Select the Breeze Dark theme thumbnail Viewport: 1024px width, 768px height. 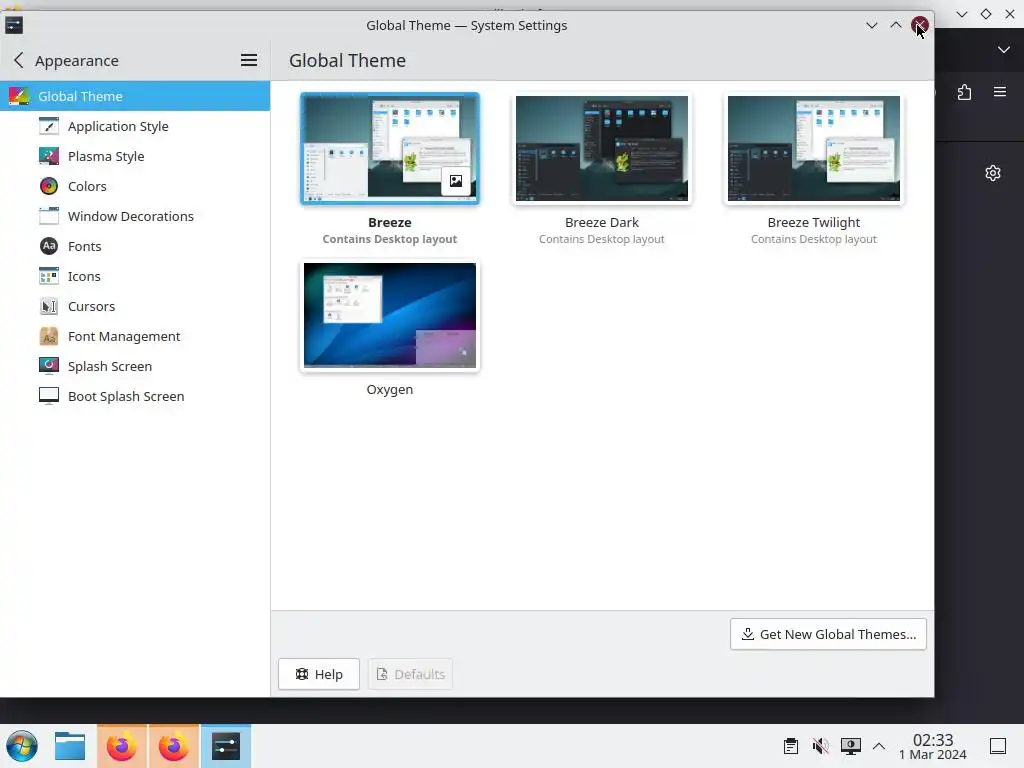(601, 148)
